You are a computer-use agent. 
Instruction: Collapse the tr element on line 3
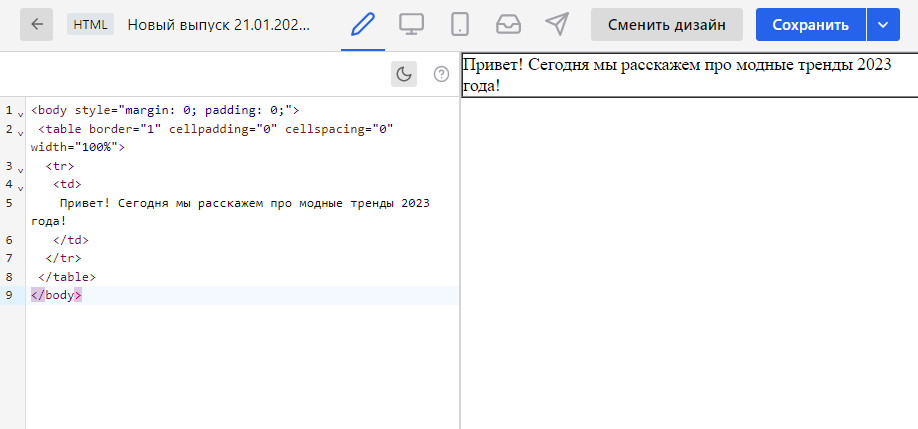[x=20, y=167]
